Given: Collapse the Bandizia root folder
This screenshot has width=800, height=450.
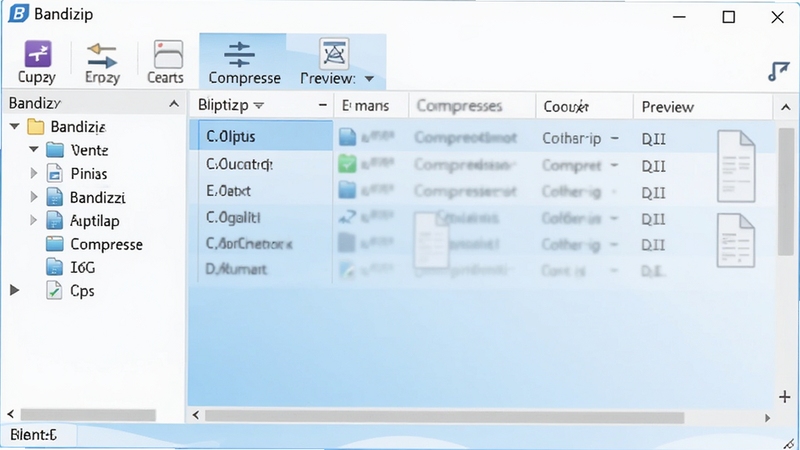Looking at the screenshot, I should [15, 126].
